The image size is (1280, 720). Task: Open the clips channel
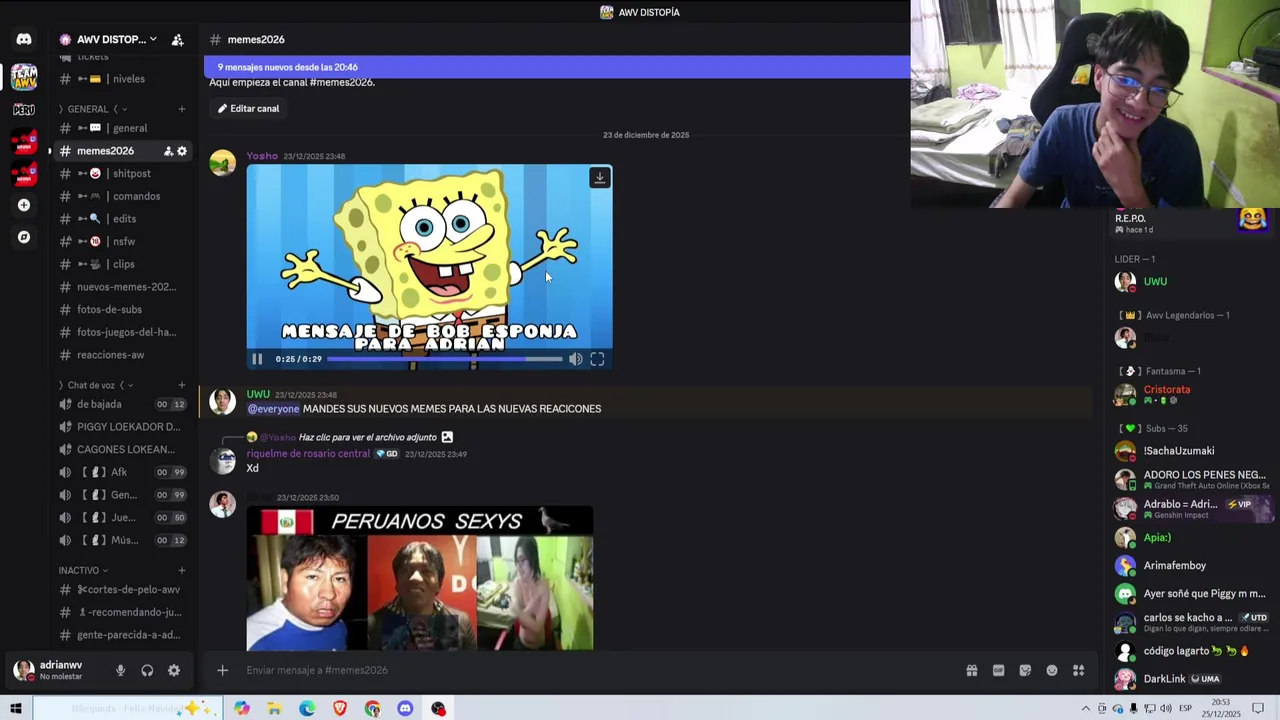pos(122,264)
